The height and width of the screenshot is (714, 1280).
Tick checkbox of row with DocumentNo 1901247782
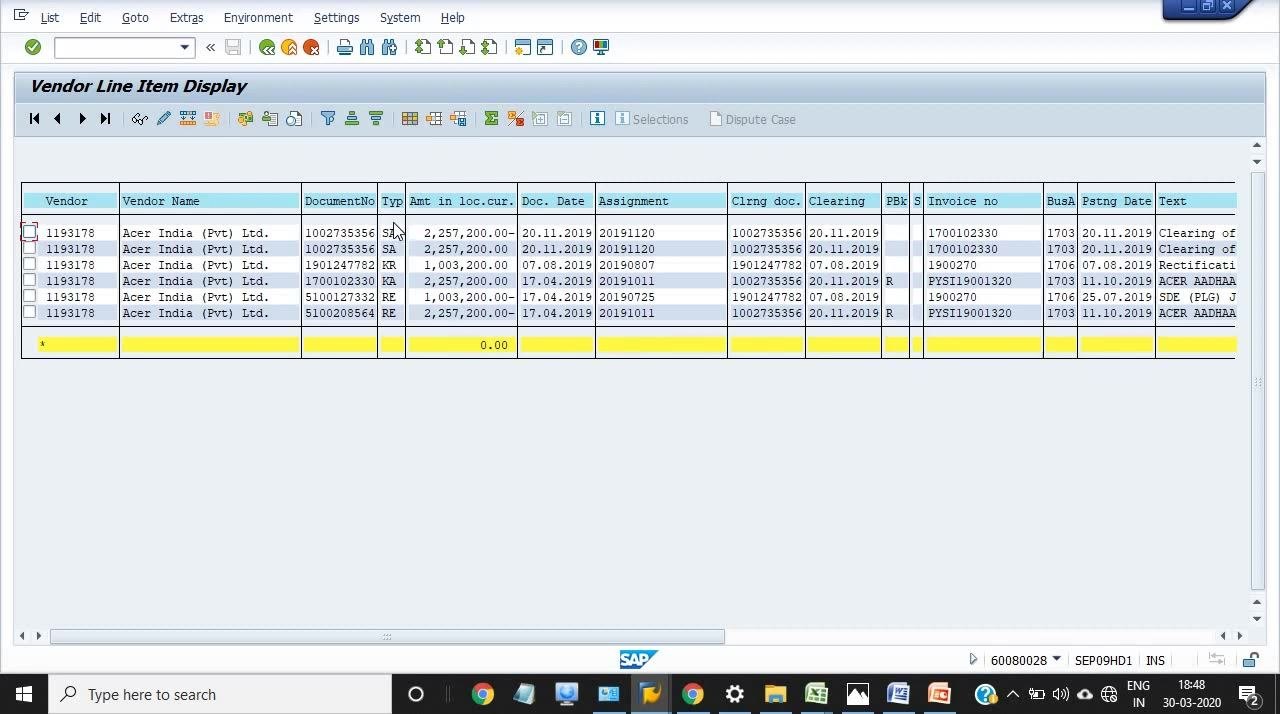30,265
